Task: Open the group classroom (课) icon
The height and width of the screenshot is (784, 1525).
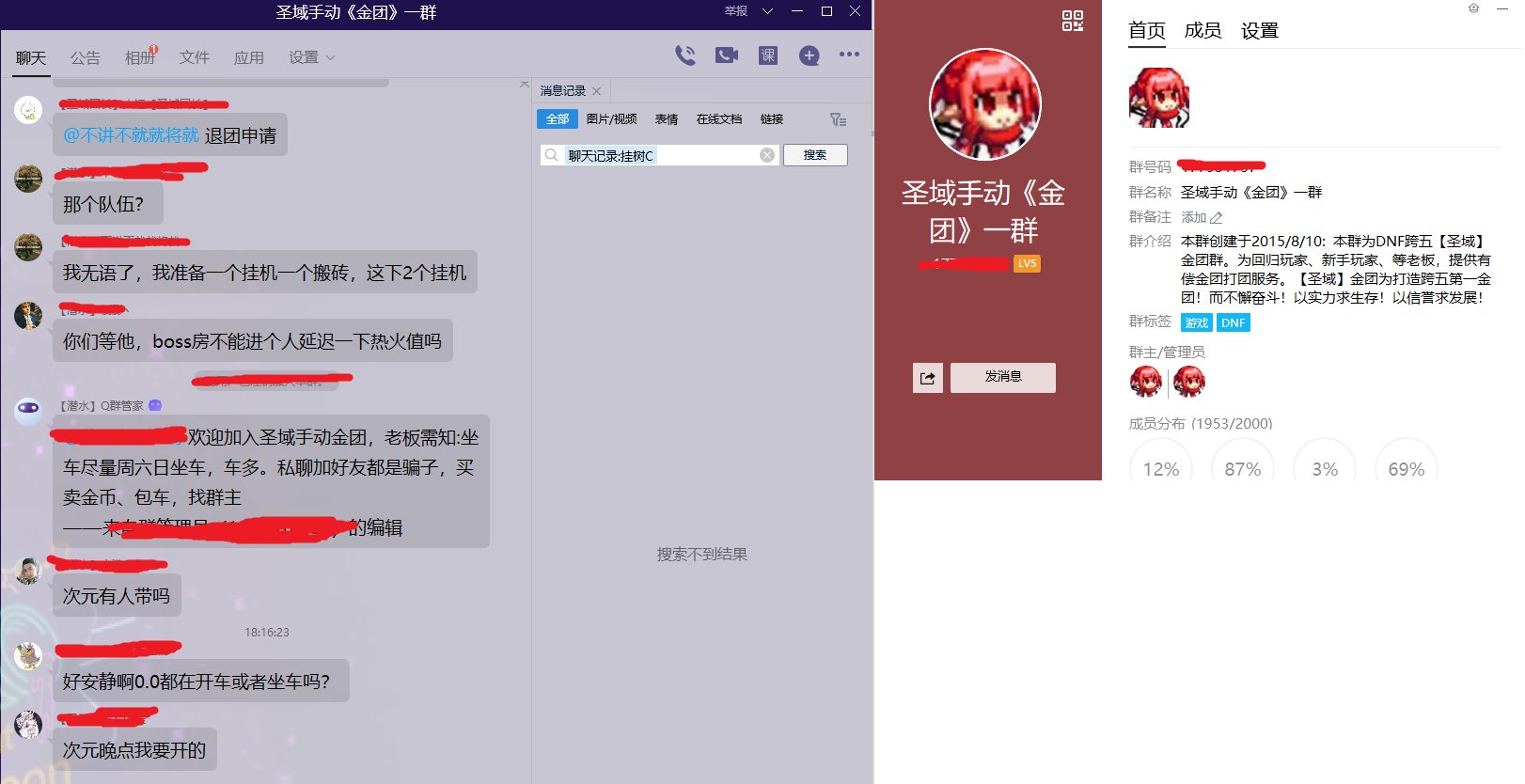Action: click(768, 55)
